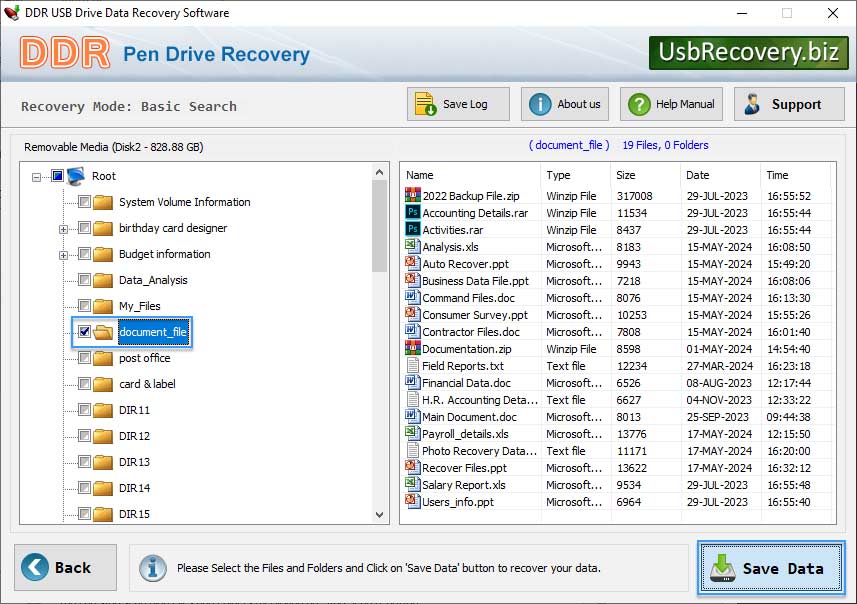Check the post office checkbox
The width and height of the screenshot is (857, 604).
coord(84,357)
